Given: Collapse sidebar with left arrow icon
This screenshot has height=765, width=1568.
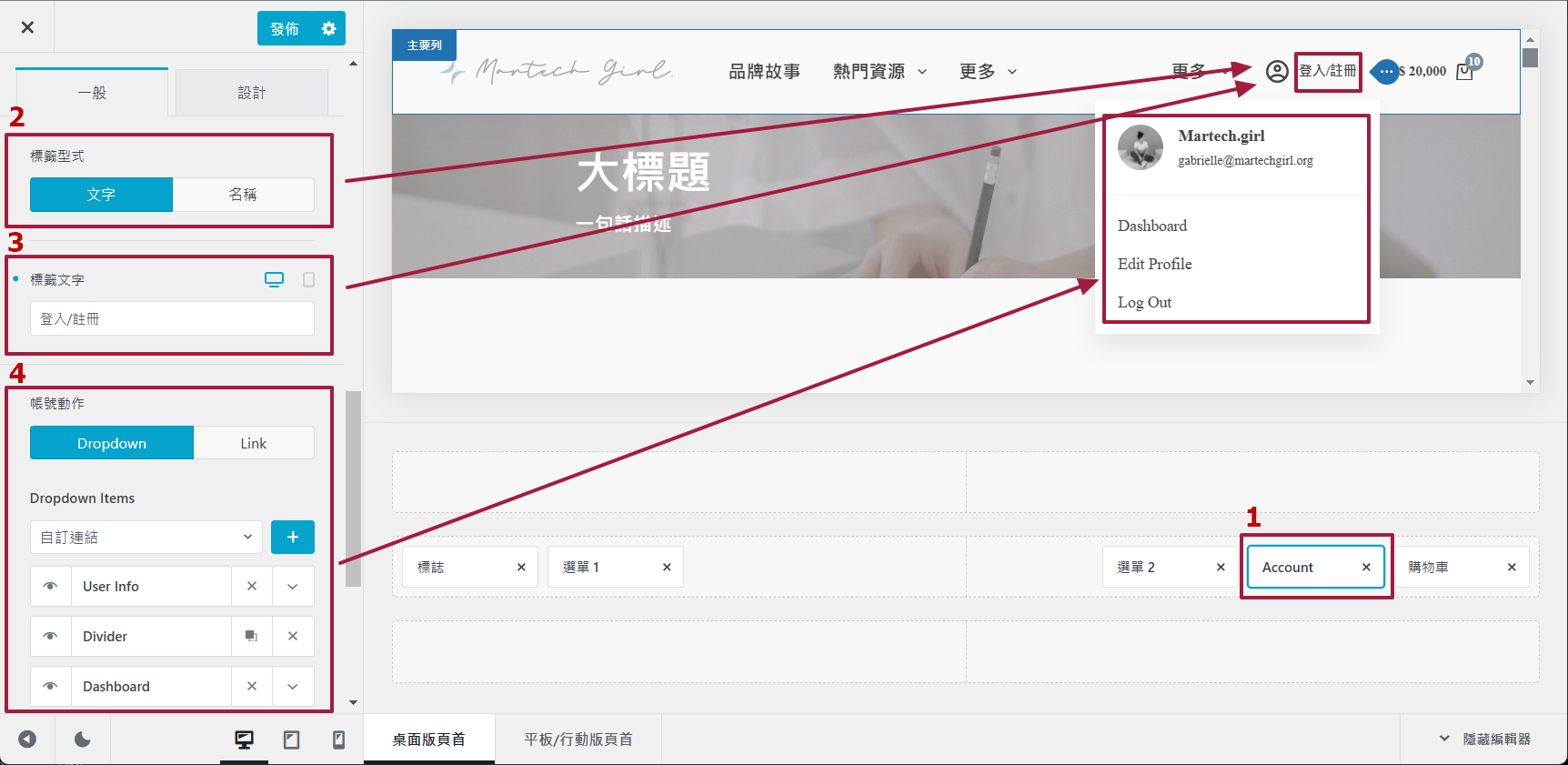Looking at the screenshot, I should click(27, 740).
